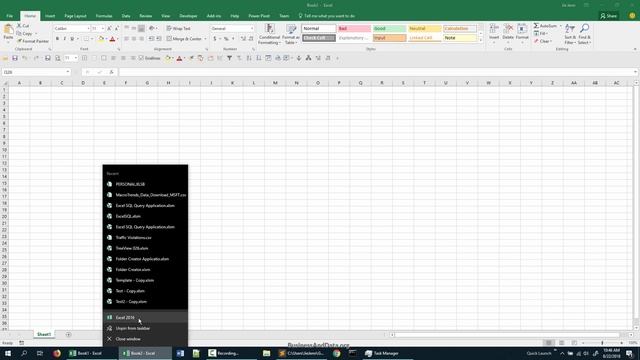Switch to the Page Layout tab
The height and width of the screenshot is (360, 640).
(x=76, y=16)
